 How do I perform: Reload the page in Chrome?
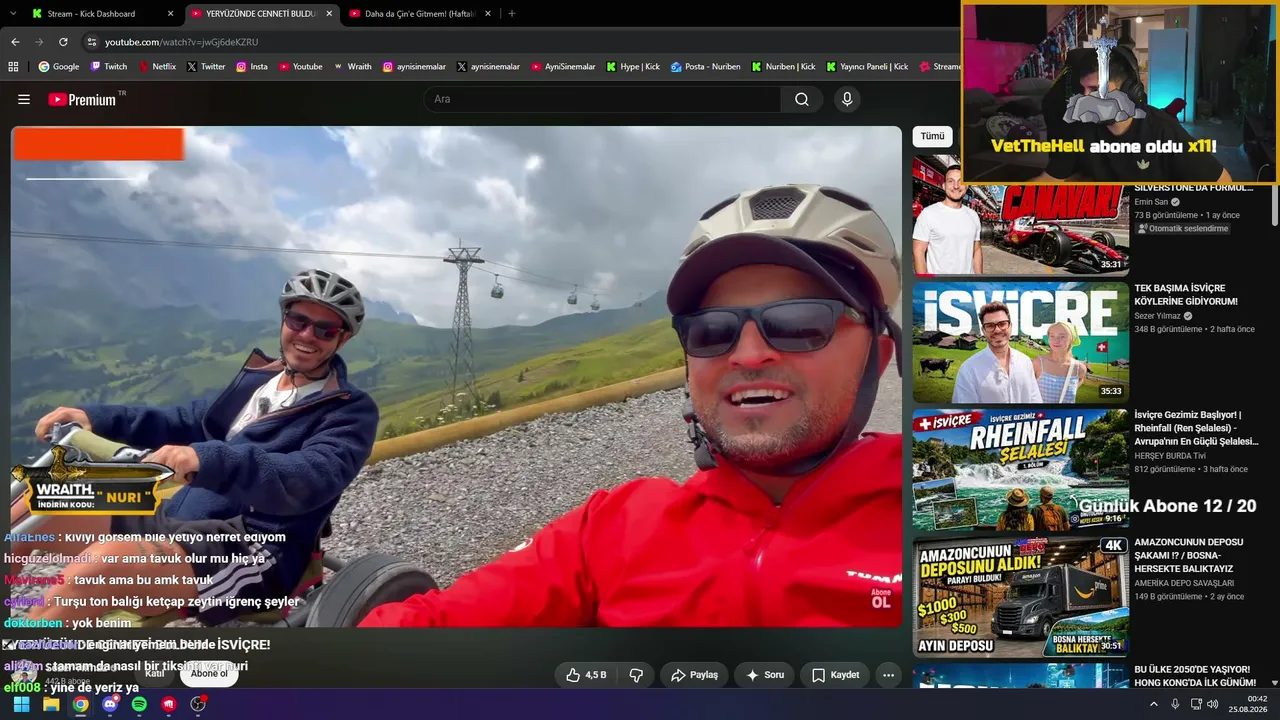(x=63, y=42)
